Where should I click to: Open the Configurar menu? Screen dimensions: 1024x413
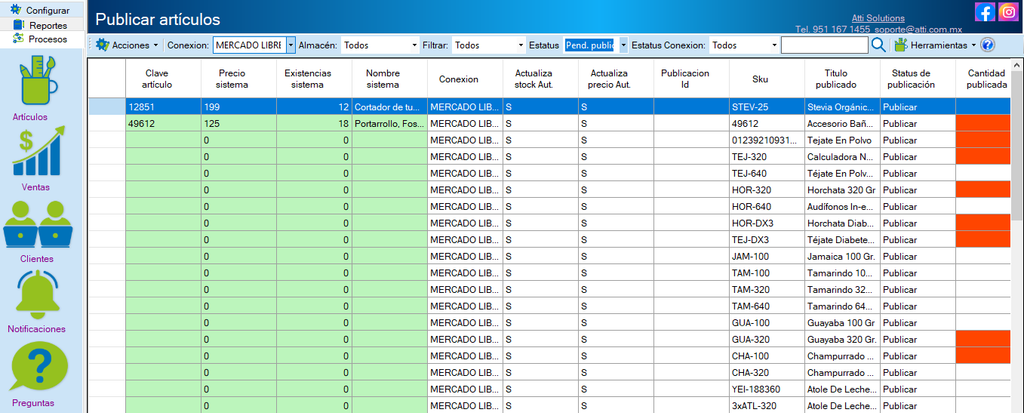tap(48, 10)
